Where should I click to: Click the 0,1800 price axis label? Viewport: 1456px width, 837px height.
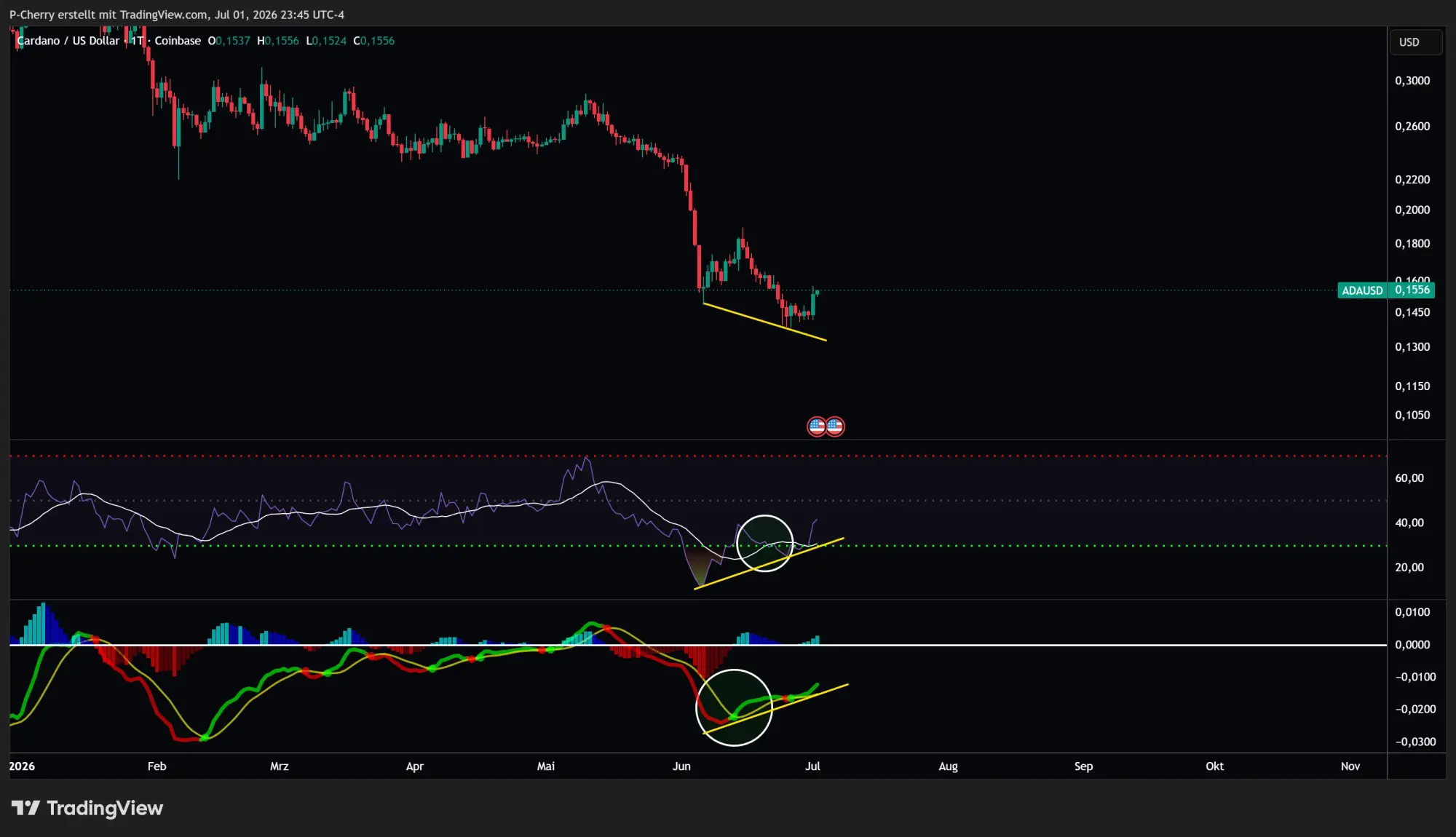click(x=1412, y=244)
